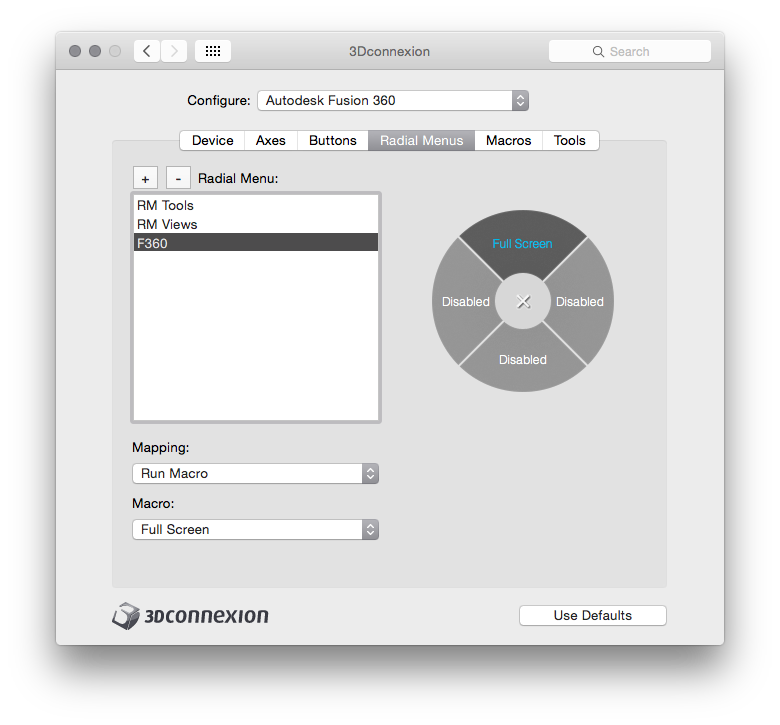Go back with the left chevron button
780x725 pixels.
click(147, 51)
